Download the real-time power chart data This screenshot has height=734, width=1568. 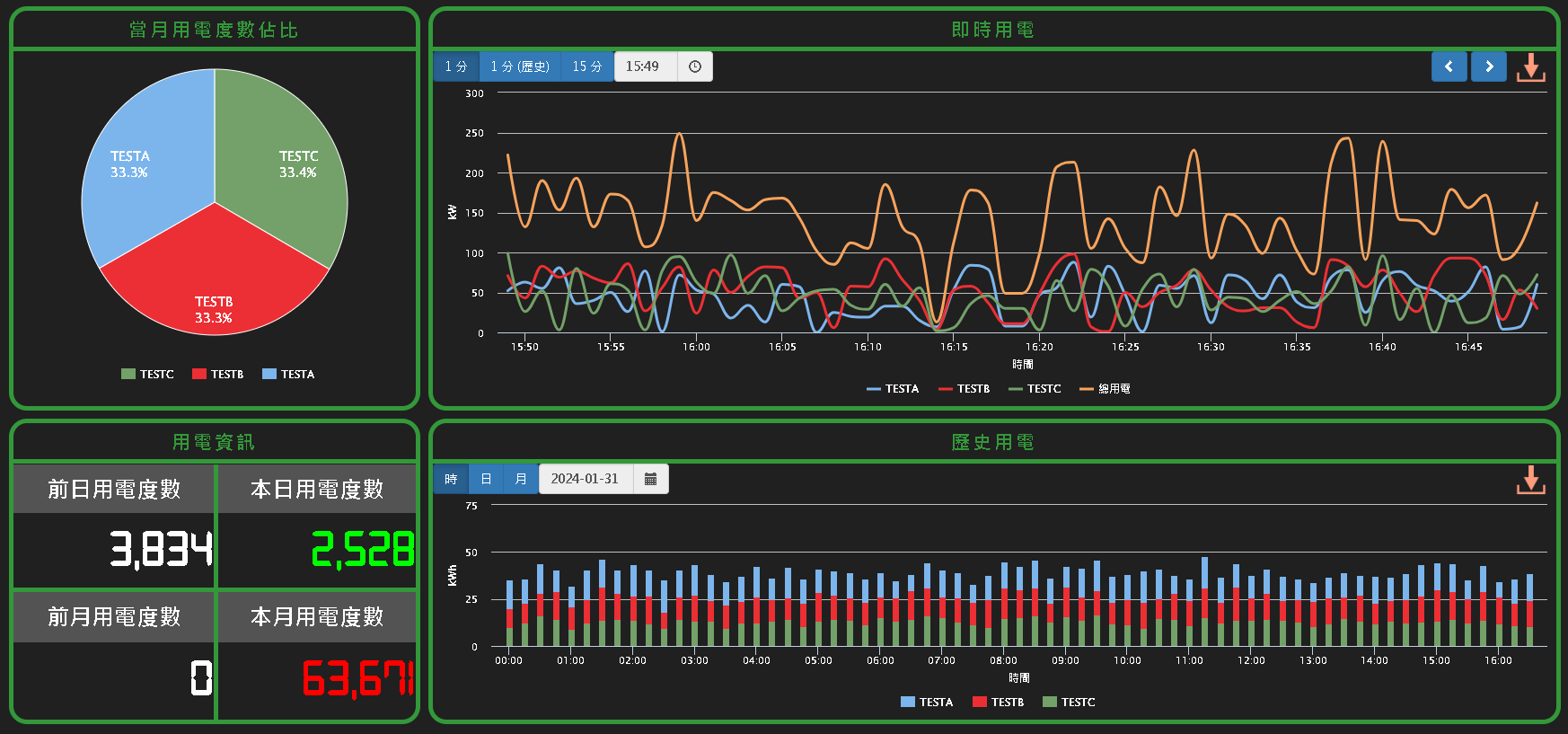pyautogui.click(x=1530, y=67)
